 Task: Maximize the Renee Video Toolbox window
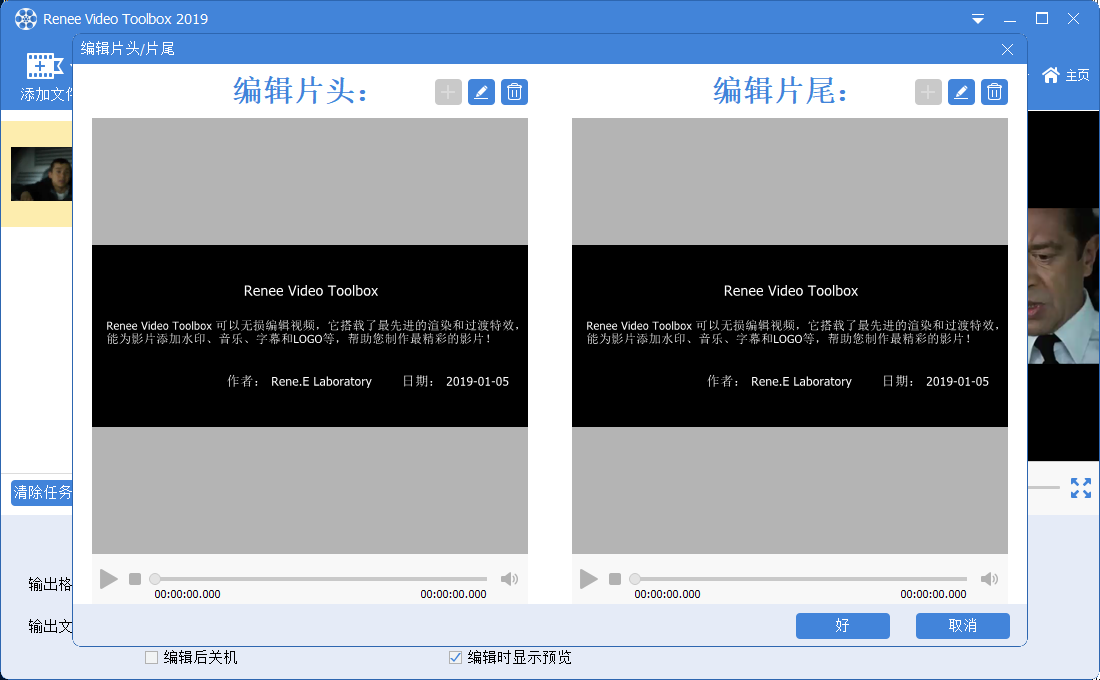pos(1042,19)
